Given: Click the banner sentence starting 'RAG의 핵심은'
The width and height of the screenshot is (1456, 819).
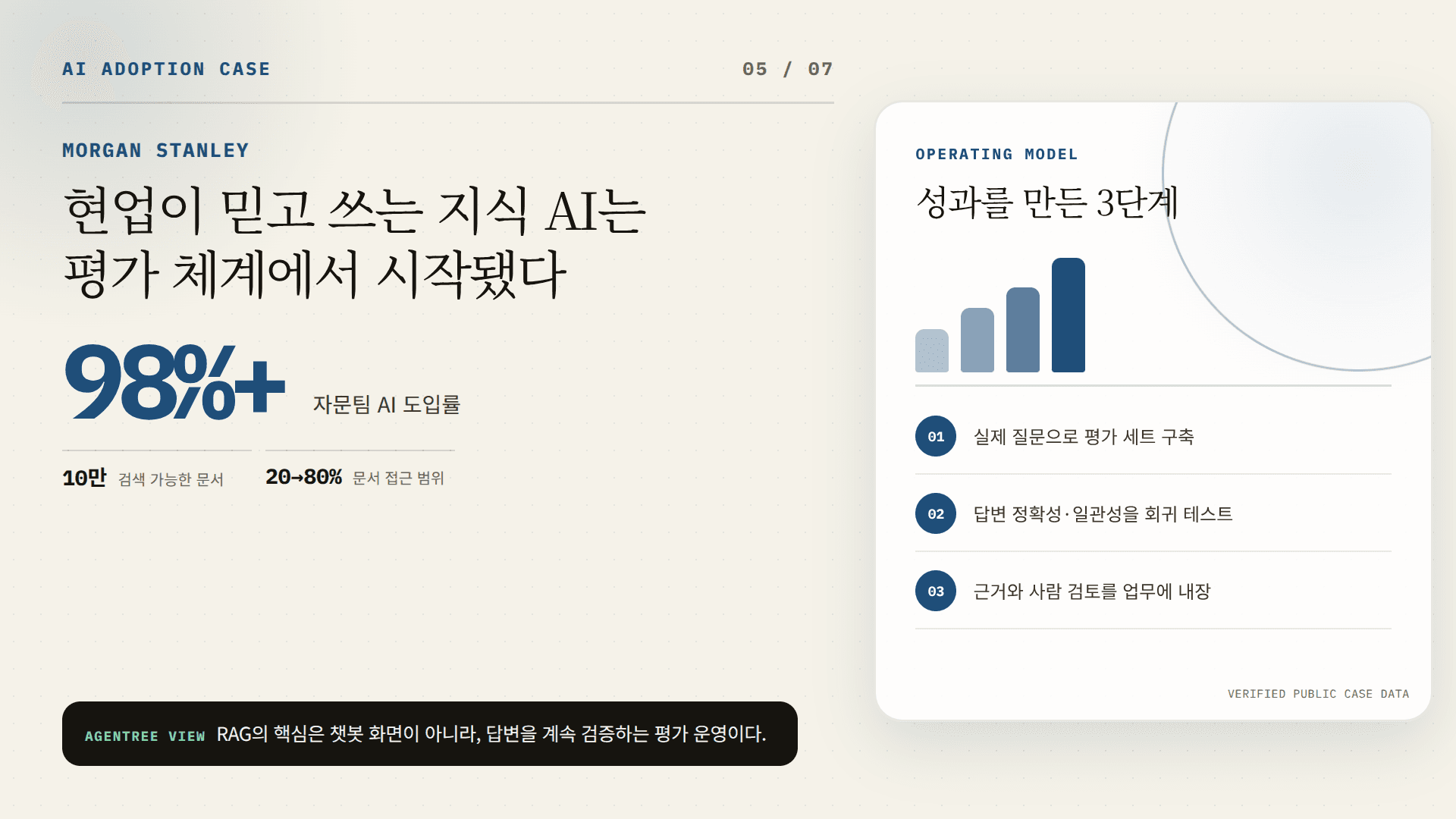Looking at the screenshot, I should click(491, 733).
